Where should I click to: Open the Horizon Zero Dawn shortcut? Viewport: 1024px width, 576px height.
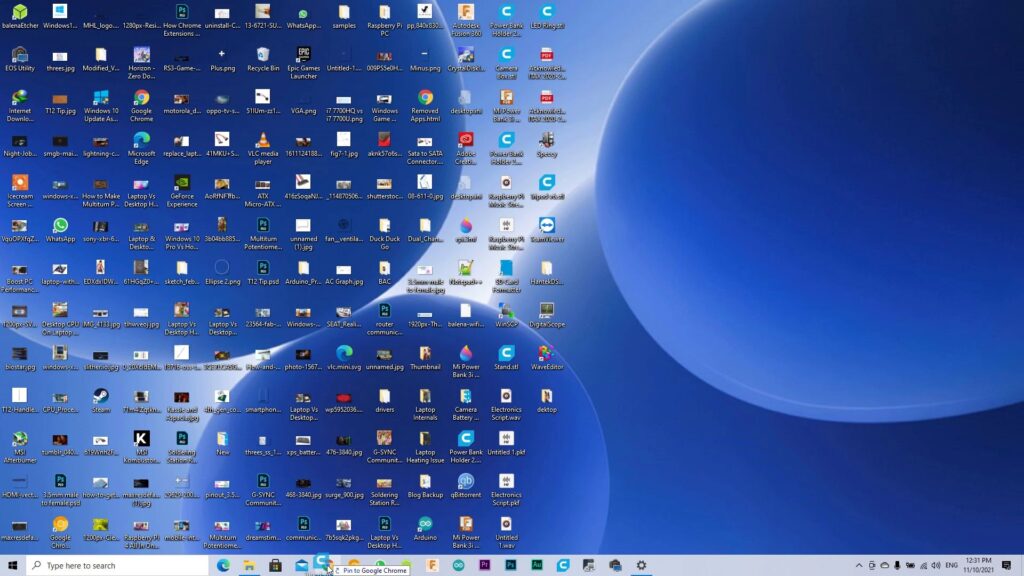point(141,63)
